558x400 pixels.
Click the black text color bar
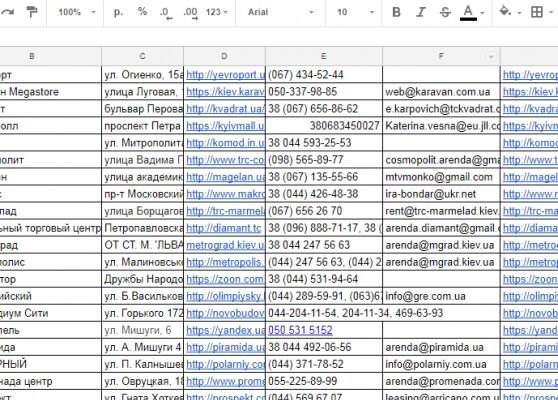(468, 19)
